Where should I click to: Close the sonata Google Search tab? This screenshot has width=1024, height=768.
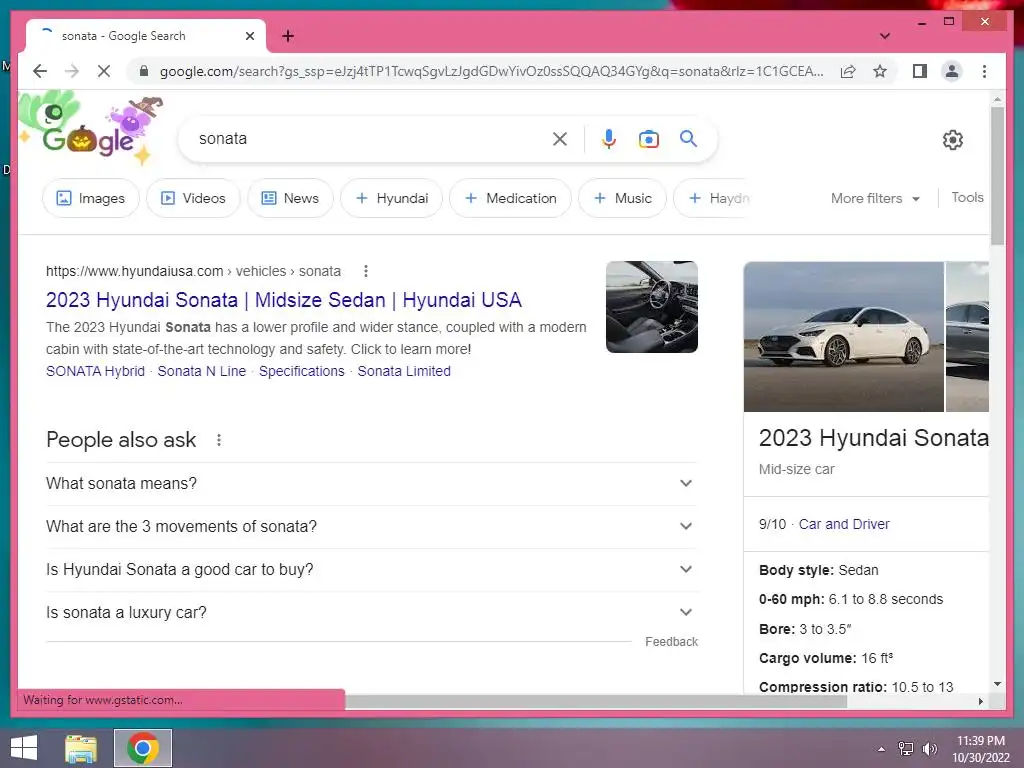249,36
